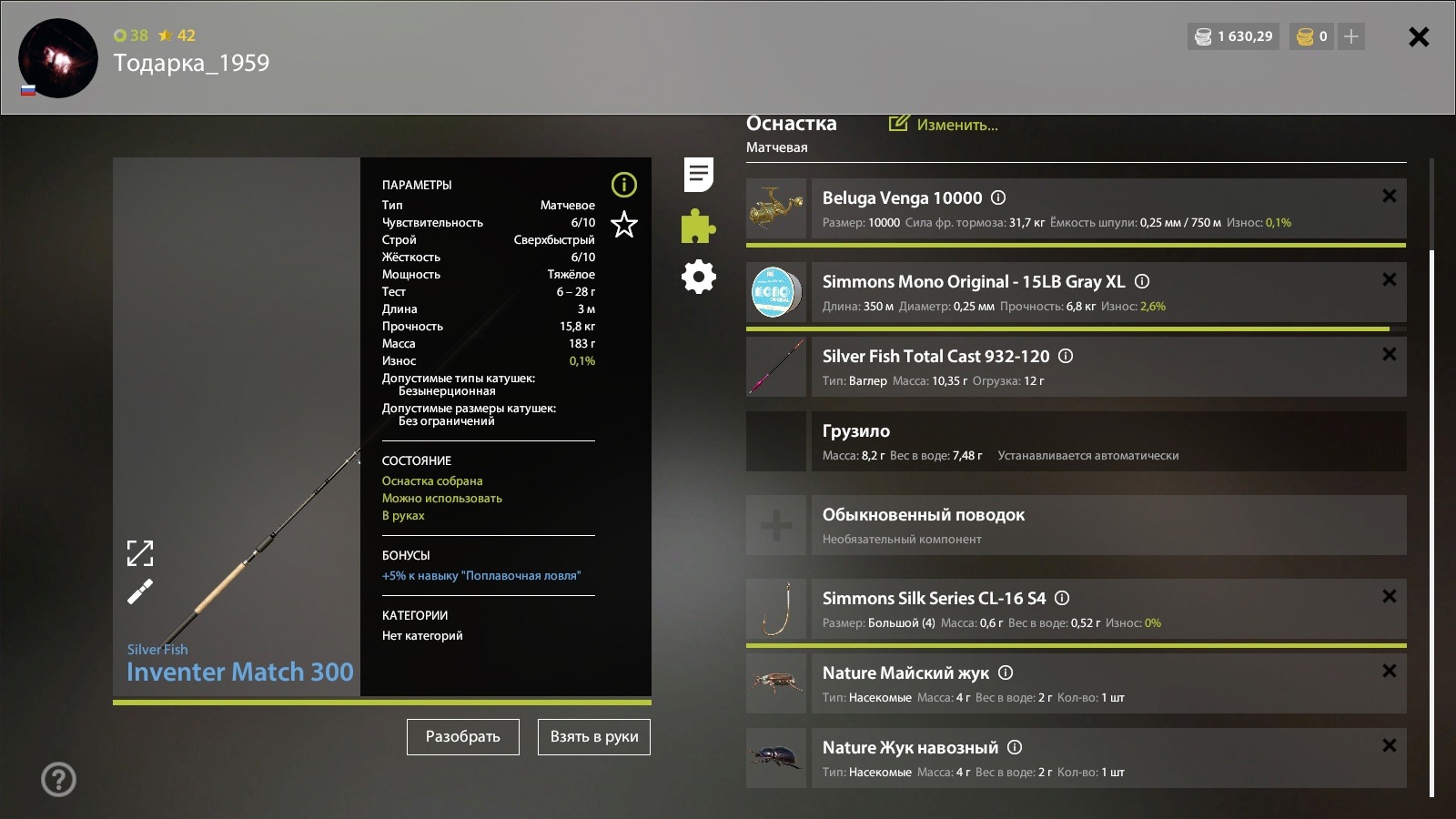The height and width of the screenshot is (819, 1456).
Task: Open the gear settings icon
Action: (699, 277)
